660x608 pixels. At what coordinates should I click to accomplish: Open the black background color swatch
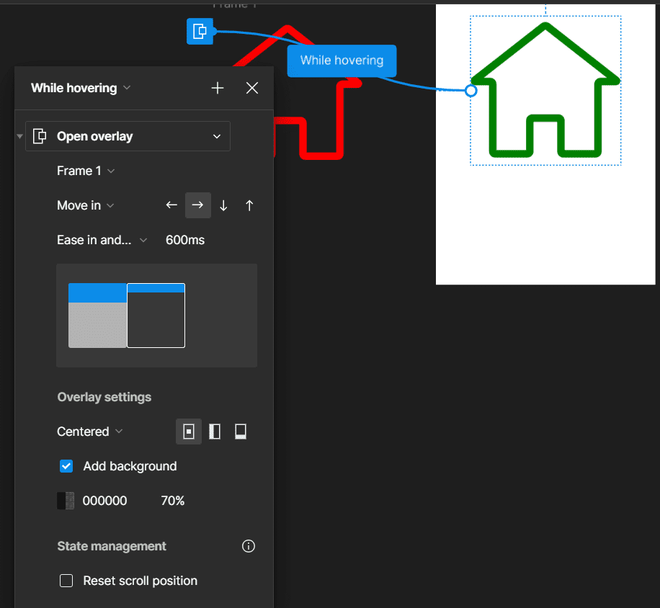(66, 501)
